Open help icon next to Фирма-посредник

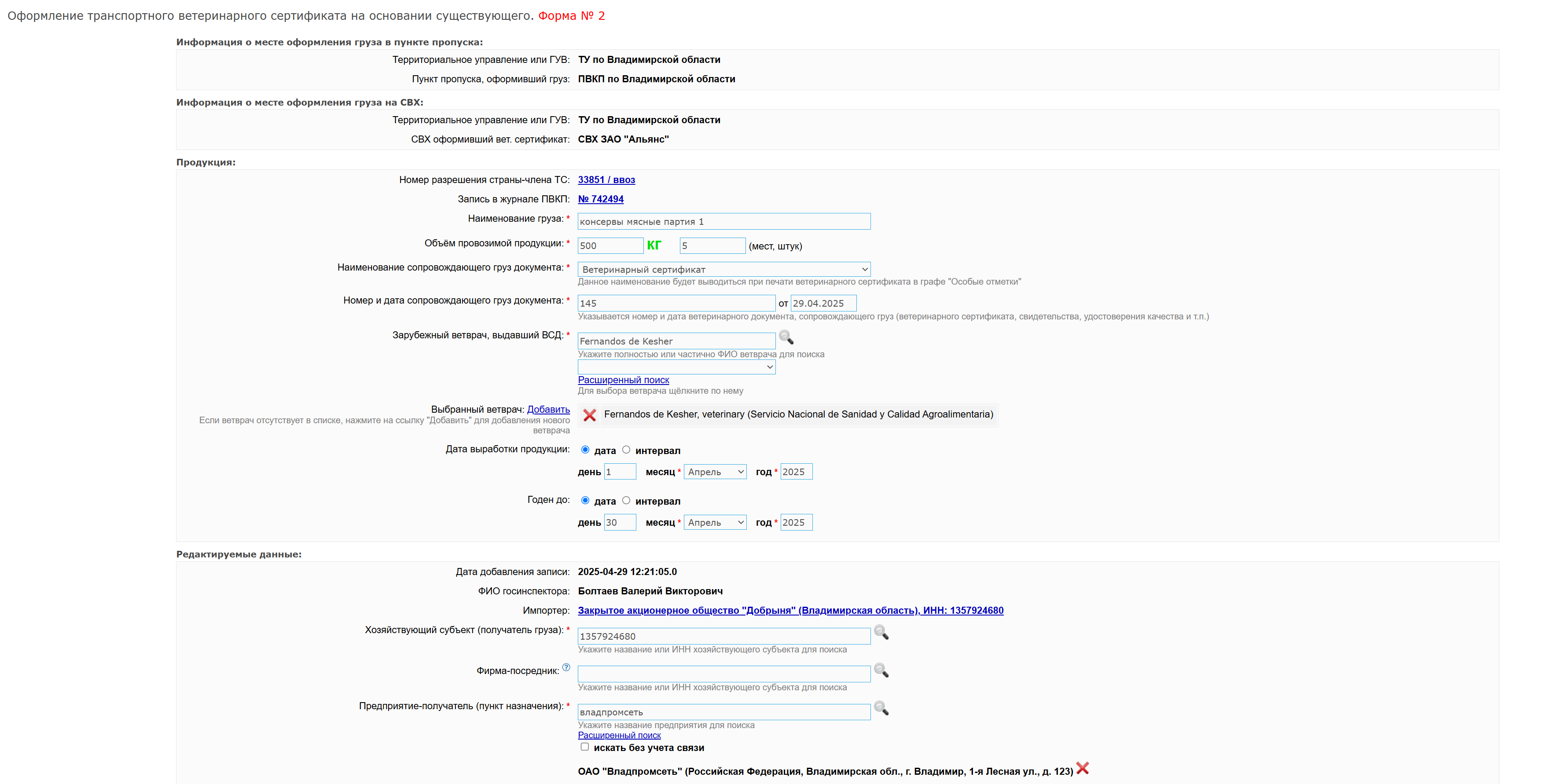click(x=566, y=667)
